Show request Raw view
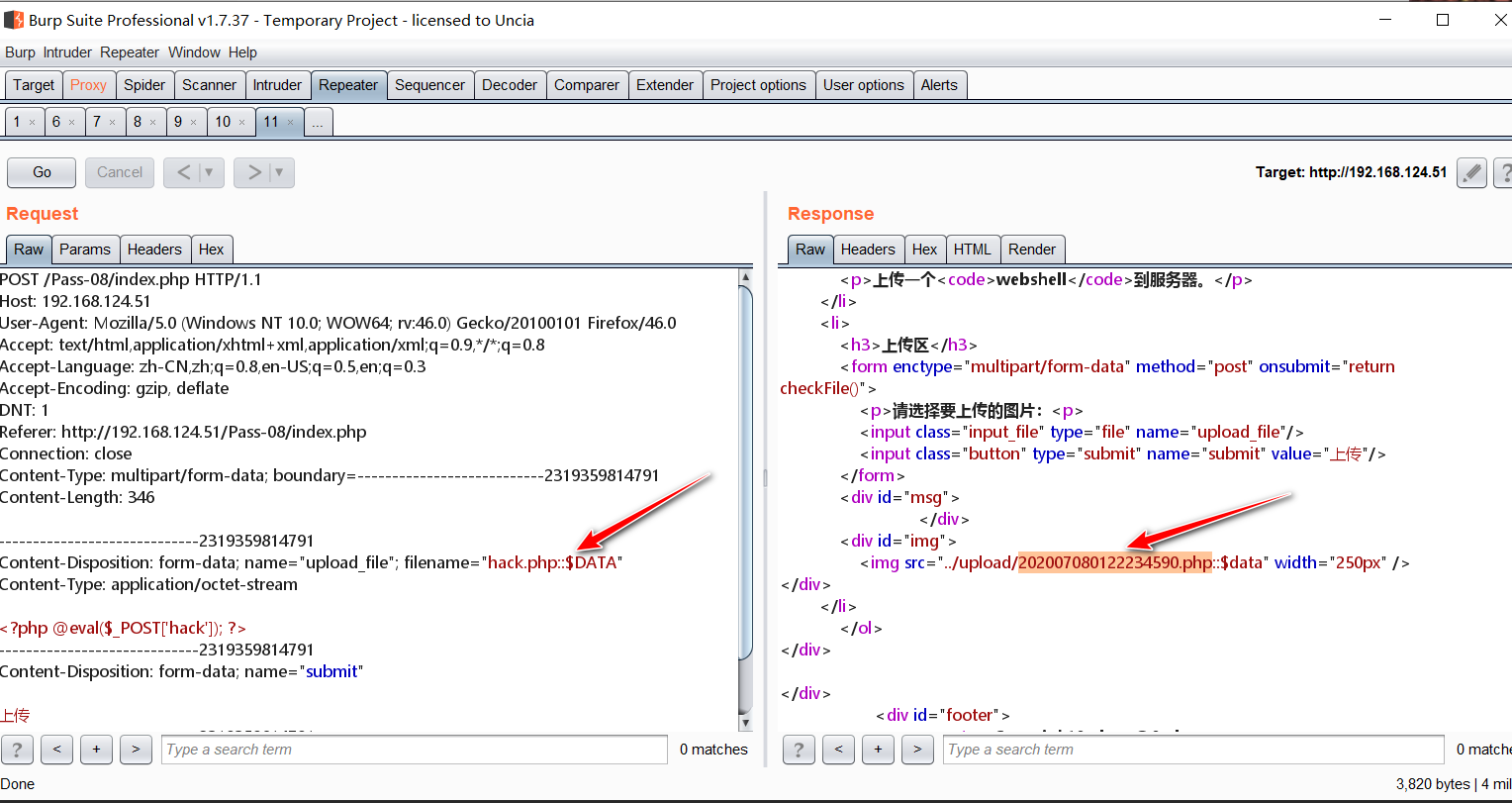 tap(29, 250)
